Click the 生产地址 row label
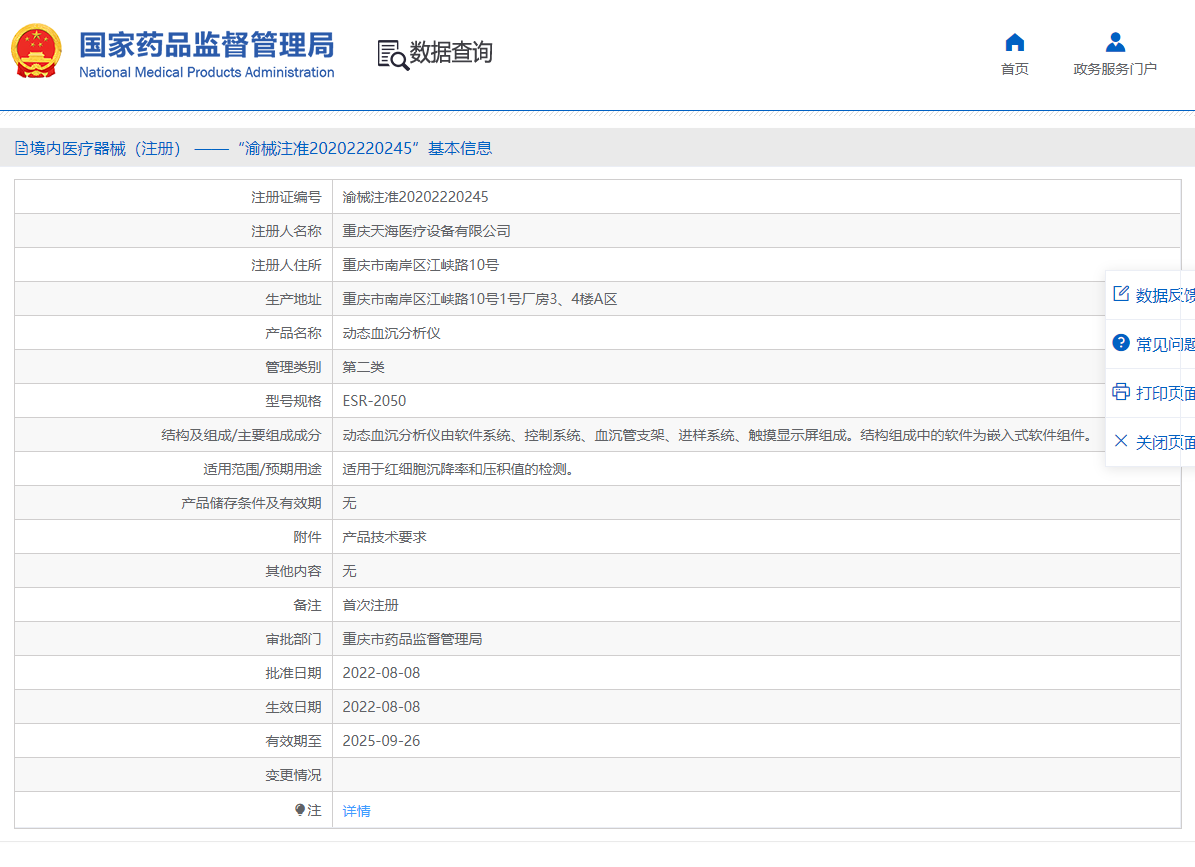 pyautogui.click(x=293, y=299)
